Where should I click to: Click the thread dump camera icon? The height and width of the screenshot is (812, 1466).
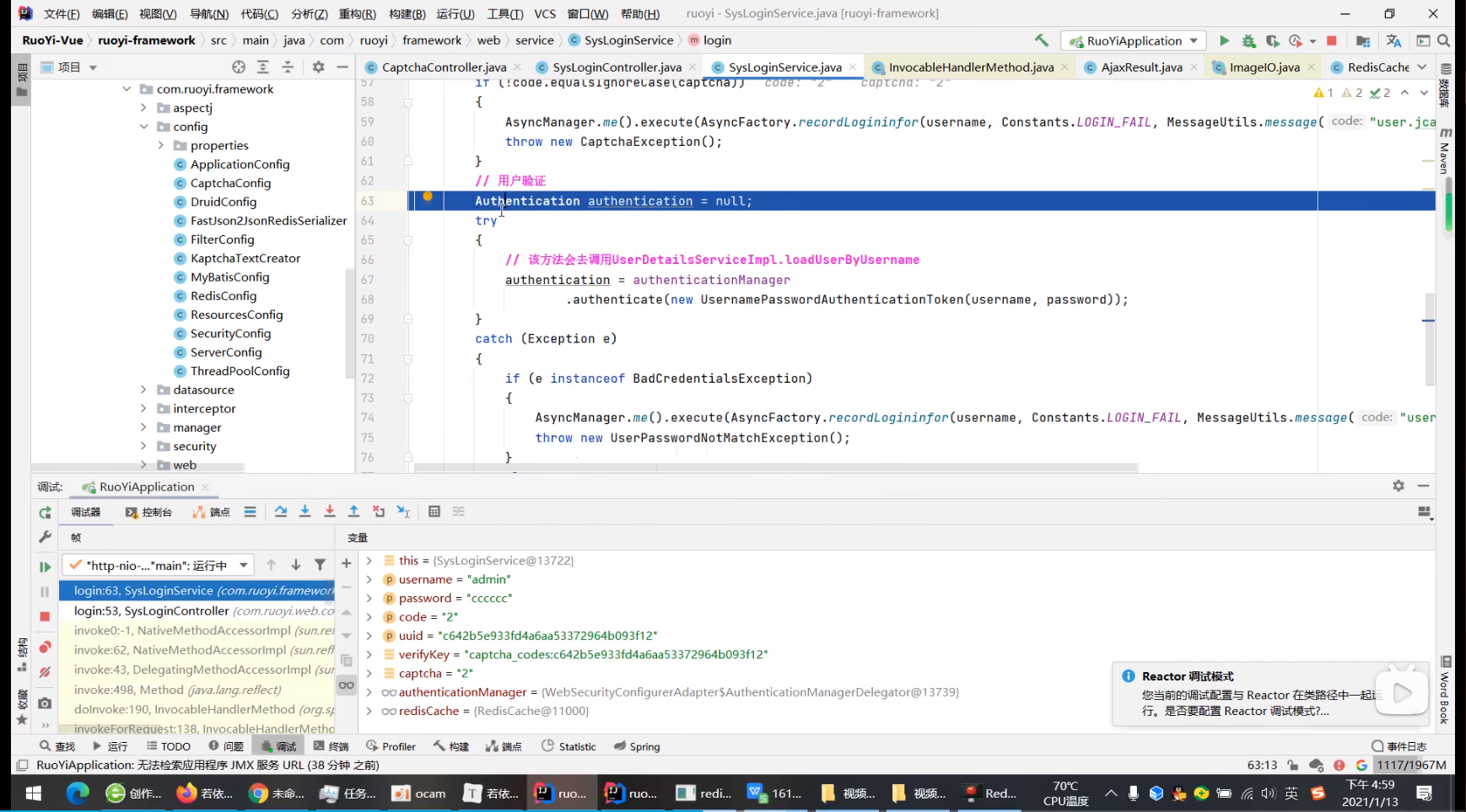click(x=45, y=703)
